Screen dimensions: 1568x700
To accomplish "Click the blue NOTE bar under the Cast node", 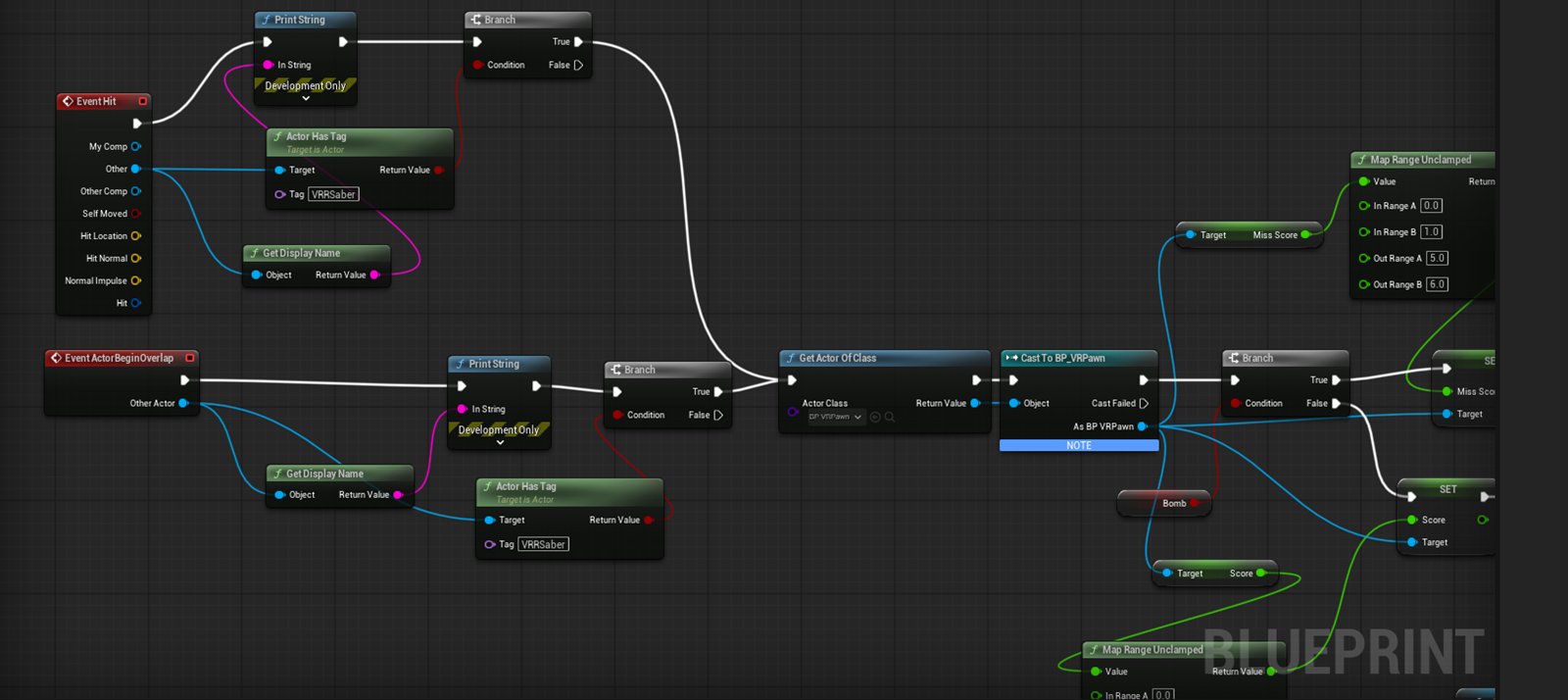I will click(1079, 445).
